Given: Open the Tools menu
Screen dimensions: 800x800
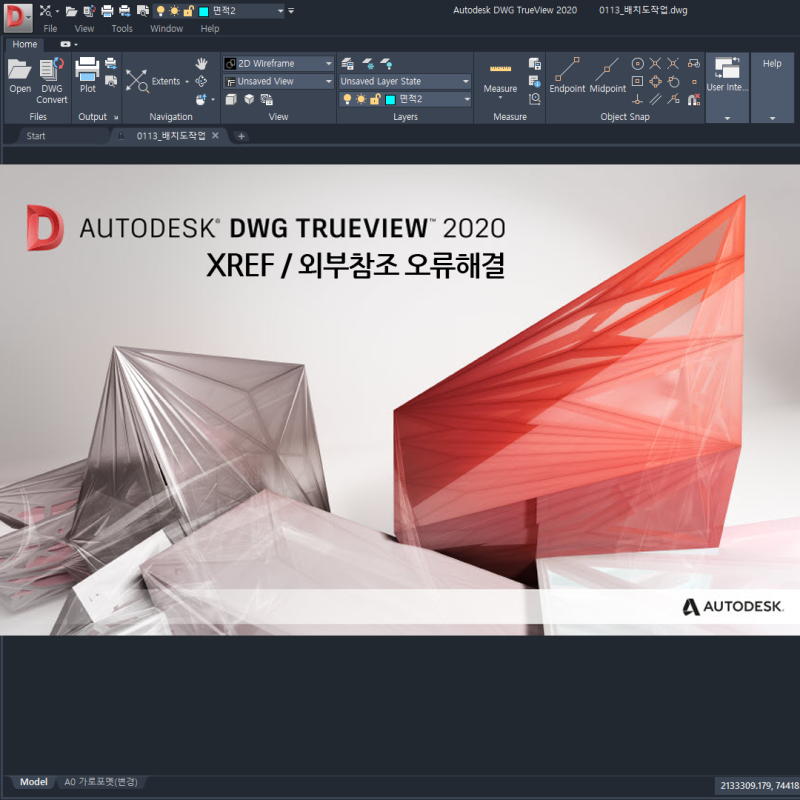Looking at the screenshot, I should coord(122,29).
